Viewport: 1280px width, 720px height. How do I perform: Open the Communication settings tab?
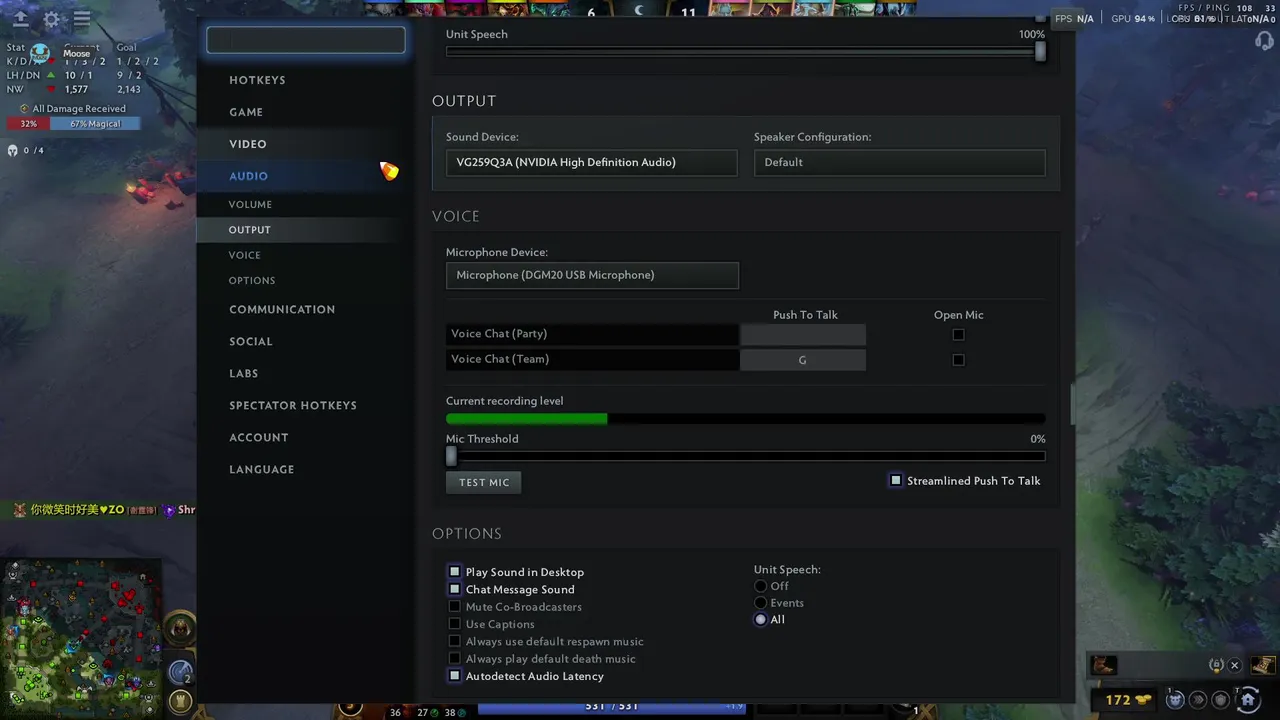(282, 309)
